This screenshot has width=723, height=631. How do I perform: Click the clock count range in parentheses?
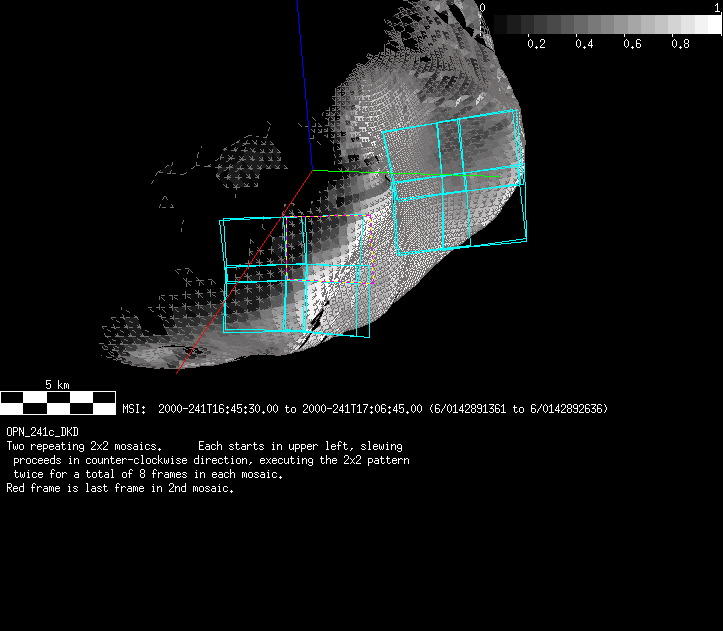pyautogui.click(x=518, y=409)
